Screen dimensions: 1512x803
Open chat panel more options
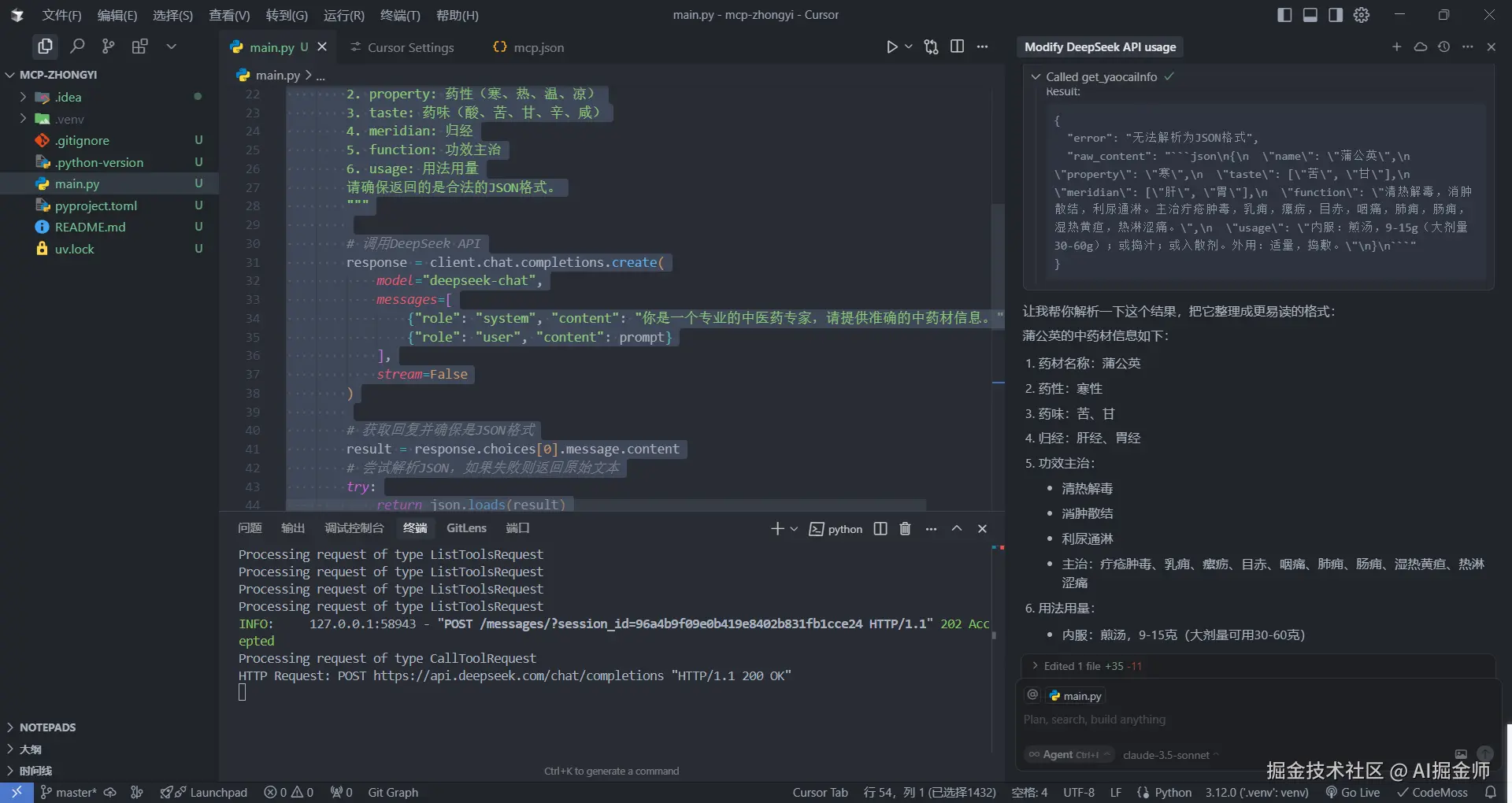[x=1467, y=47]
